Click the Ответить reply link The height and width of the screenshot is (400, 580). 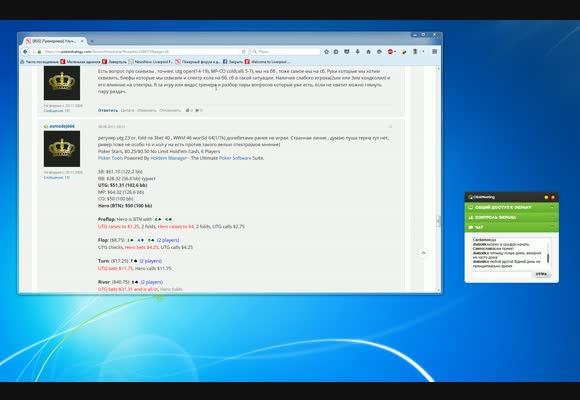[108, 110]
